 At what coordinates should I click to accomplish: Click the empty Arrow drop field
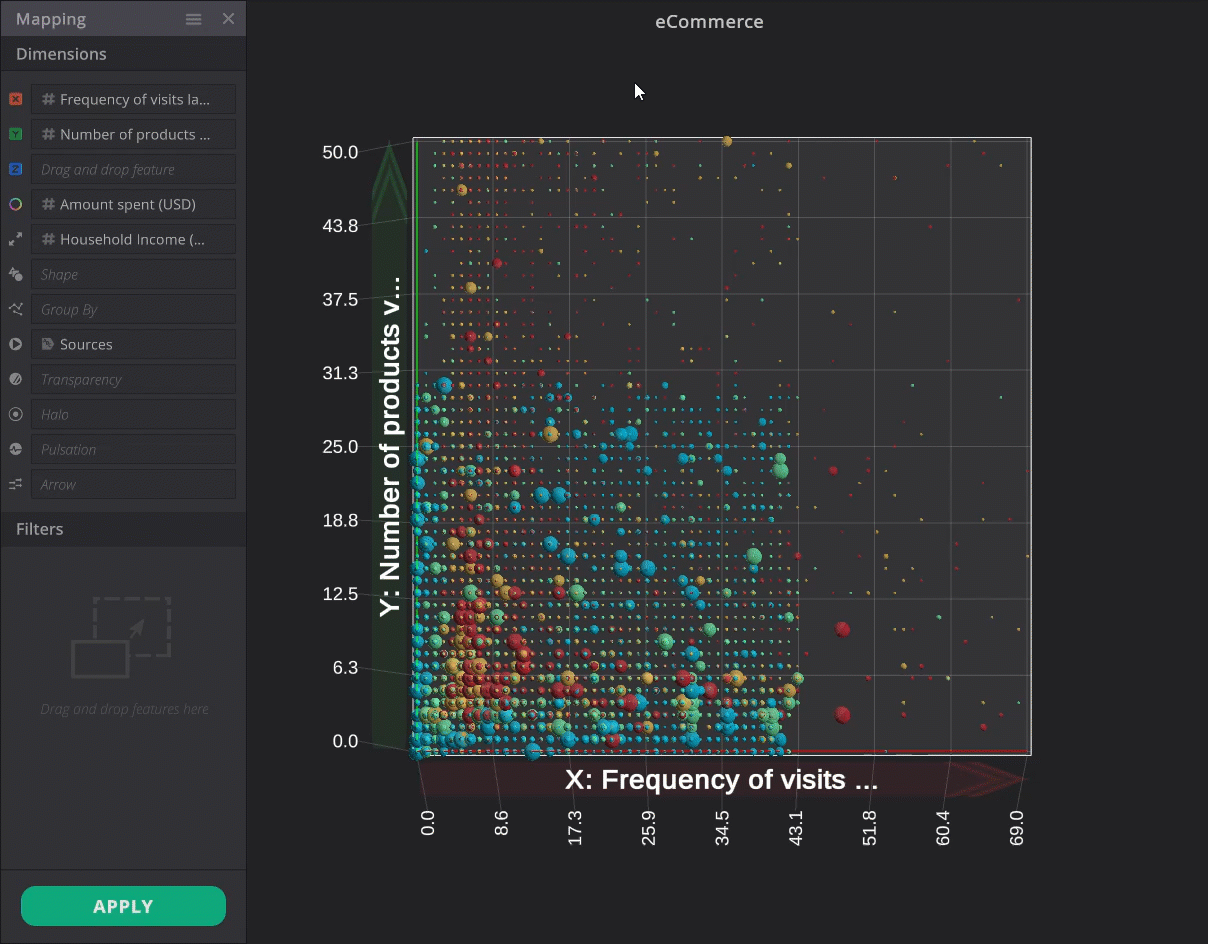tap(133, 484)
